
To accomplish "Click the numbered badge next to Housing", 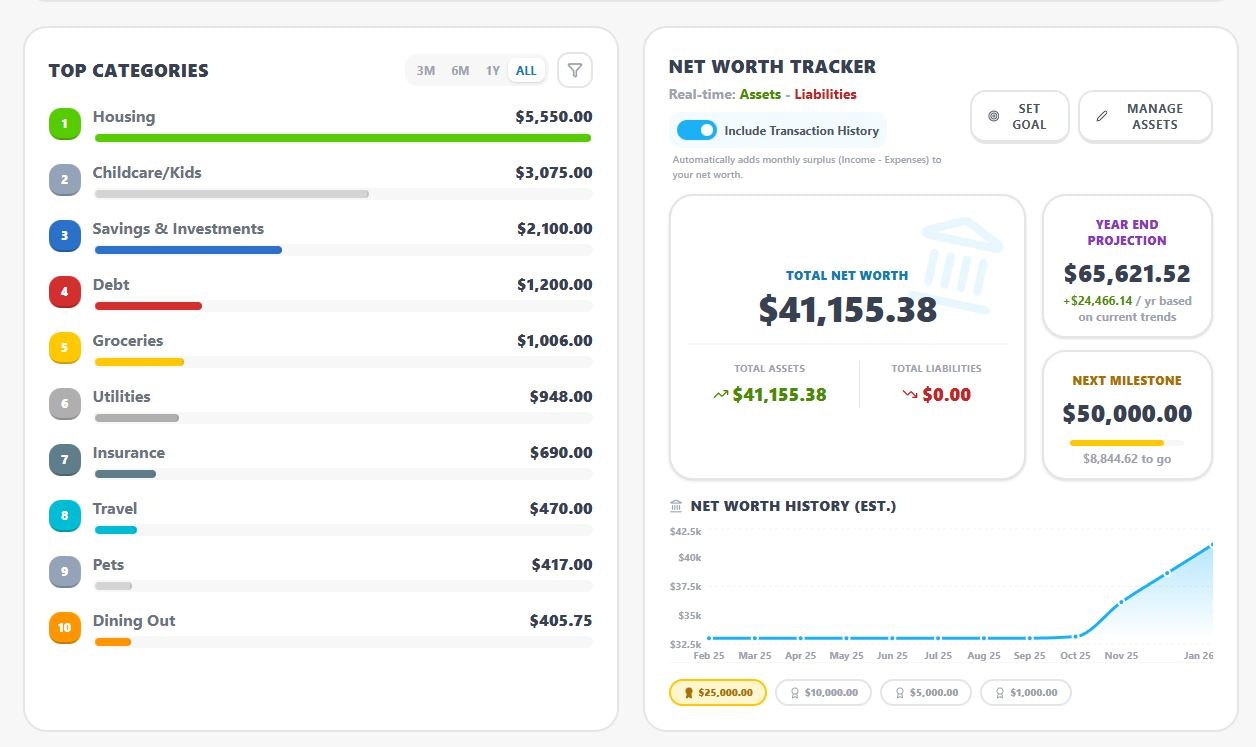I will click(x=64, y=123).
